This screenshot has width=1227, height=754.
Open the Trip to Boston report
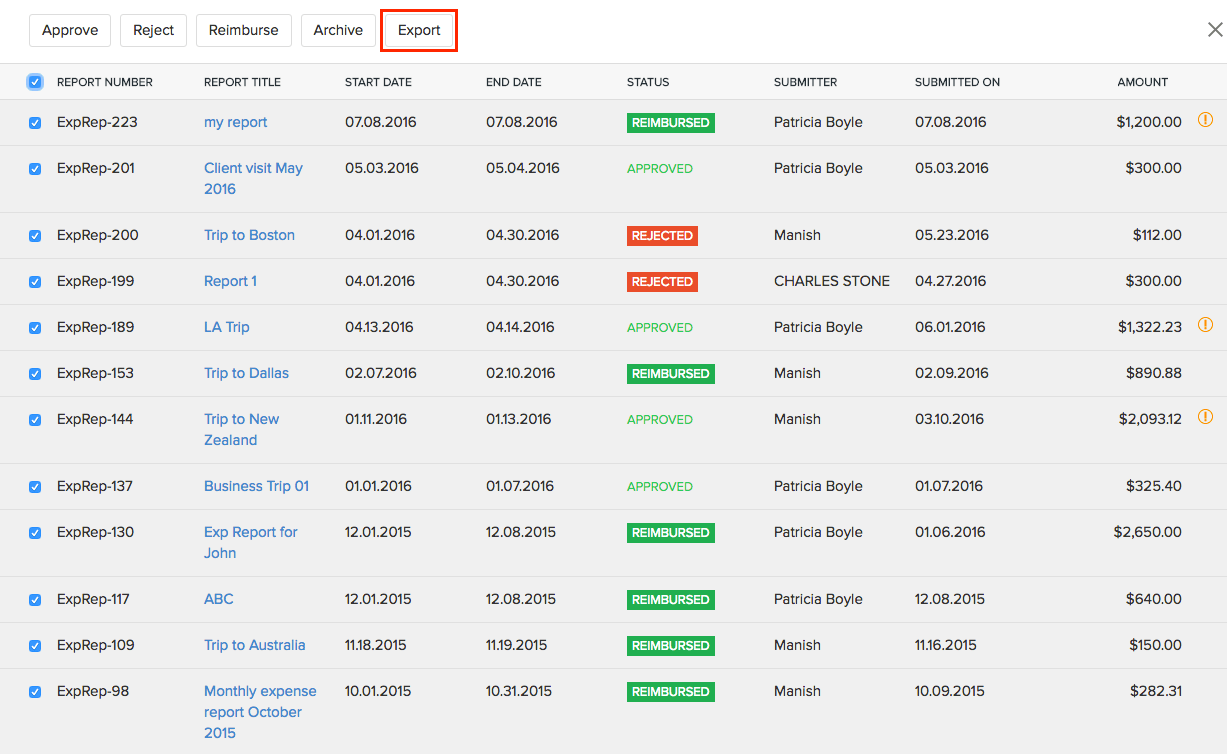click(249, 235)
